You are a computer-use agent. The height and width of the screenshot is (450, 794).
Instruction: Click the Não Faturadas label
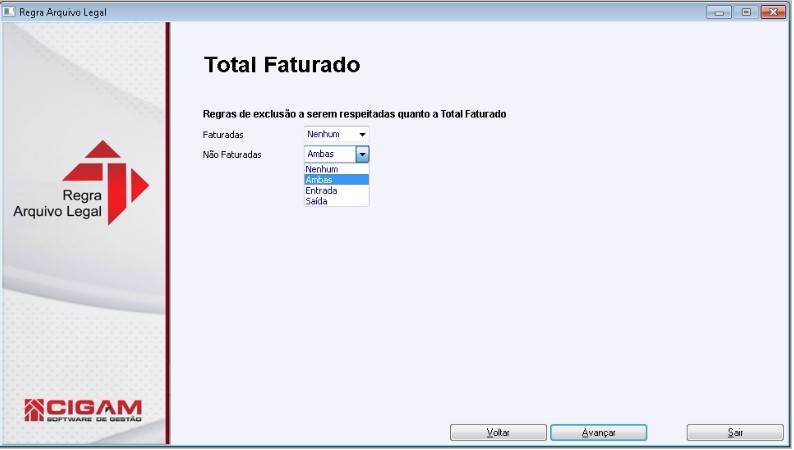click(x=232, y=155)
